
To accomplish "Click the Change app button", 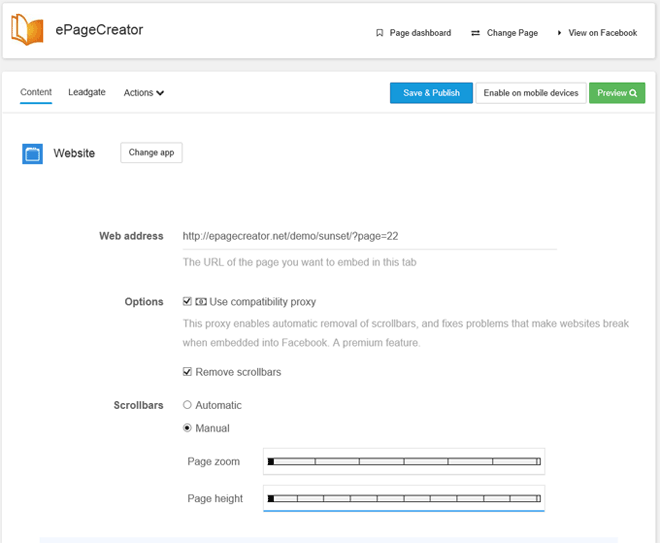I will pos(151,153).
